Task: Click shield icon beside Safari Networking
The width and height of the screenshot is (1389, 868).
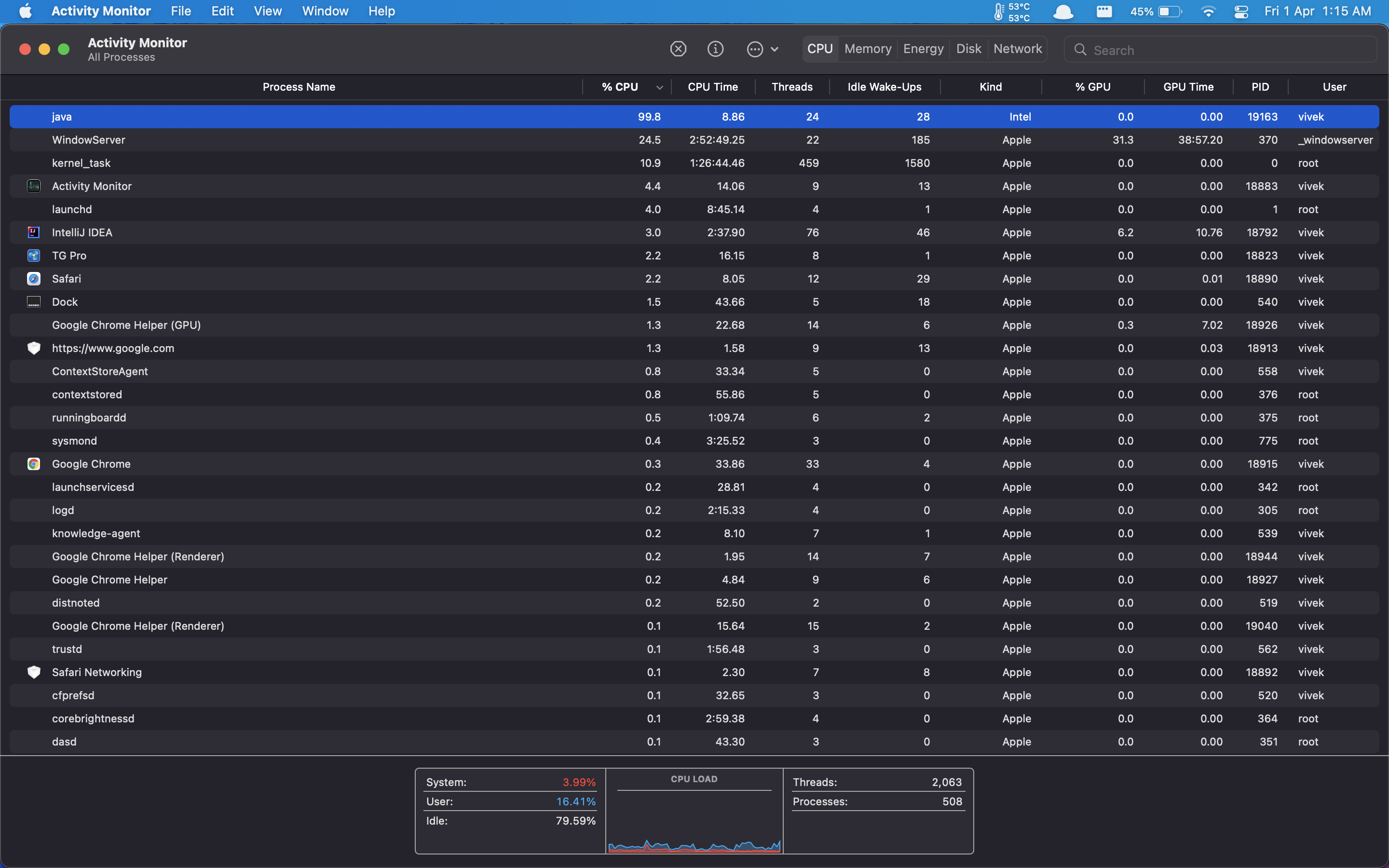Action: click(x=34, y=672)
